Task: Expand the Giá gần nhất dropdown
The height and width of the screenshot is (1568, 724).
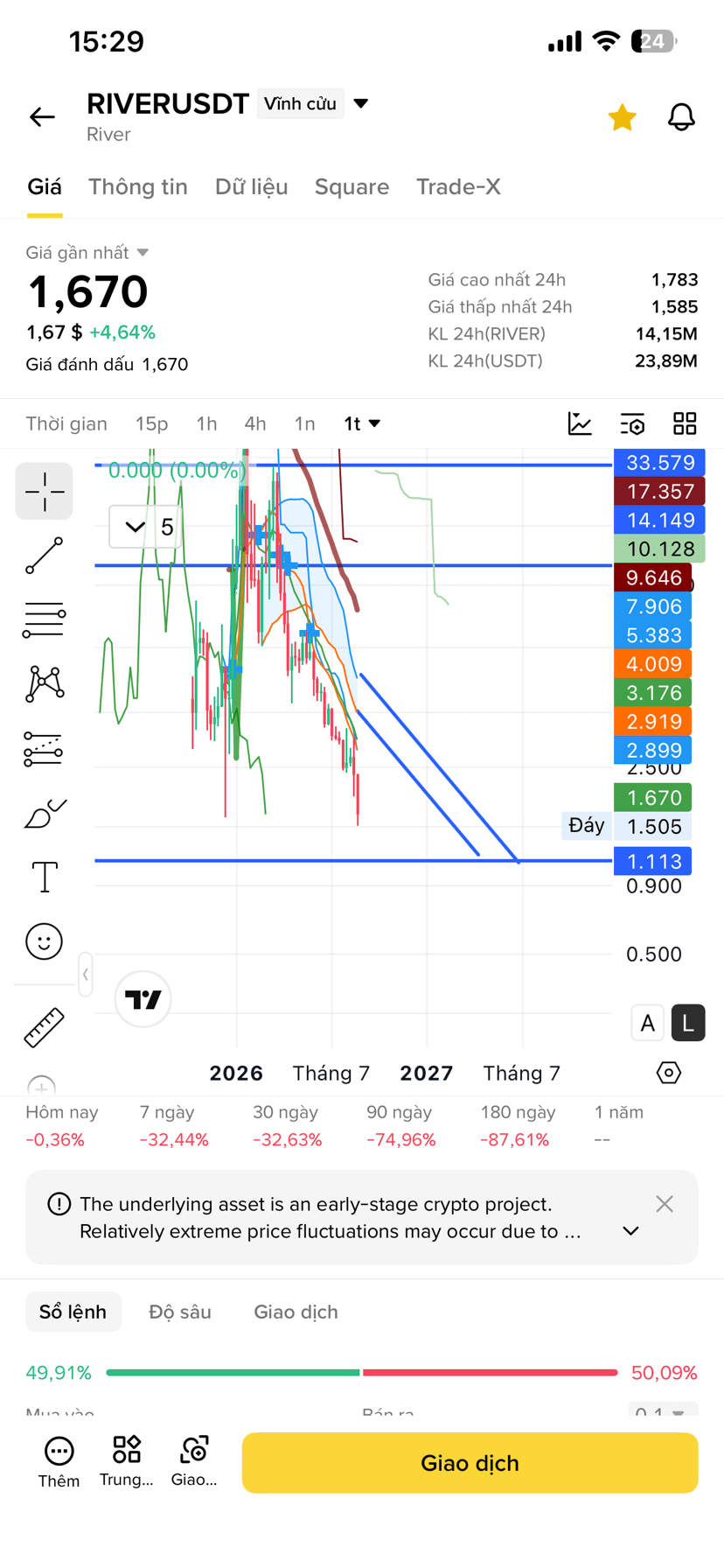Action: coord(87,253)
